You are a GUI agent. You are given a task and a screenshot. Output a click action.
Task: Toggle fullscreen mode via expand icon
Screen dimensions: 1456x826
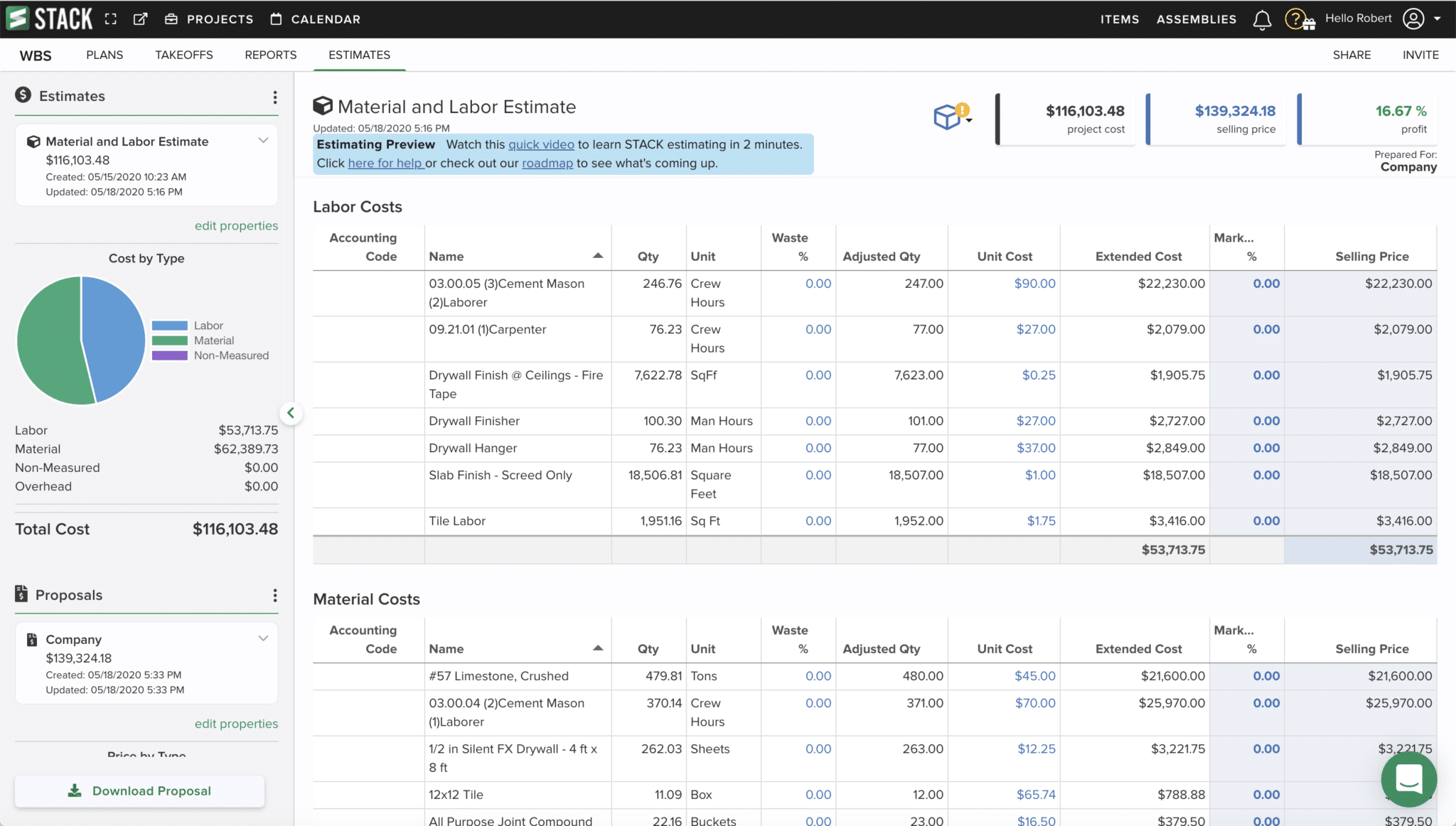[111, 19]
